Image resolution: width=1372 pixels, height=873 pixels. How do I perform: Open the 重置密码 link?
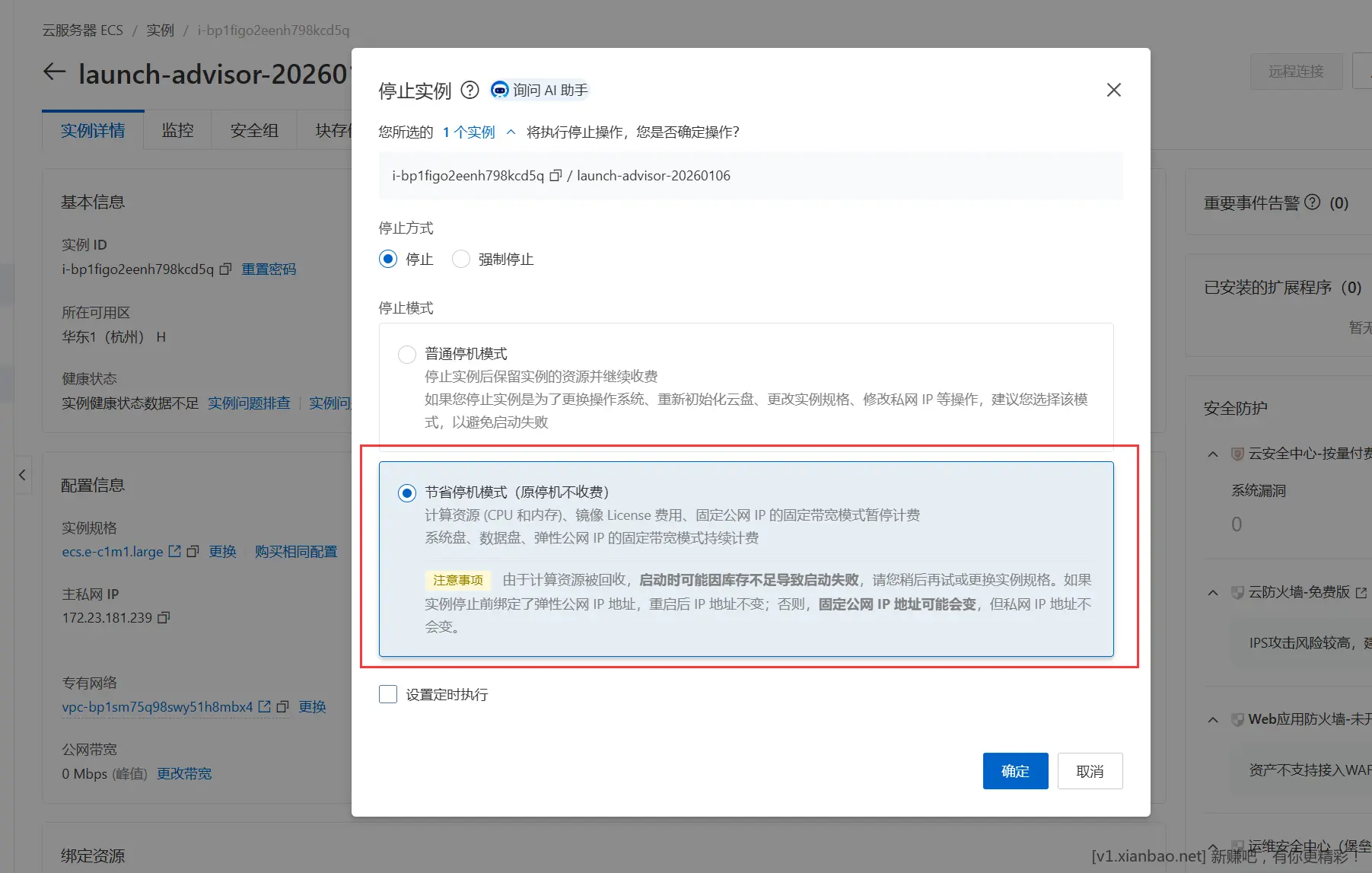[x=268, y=269]
